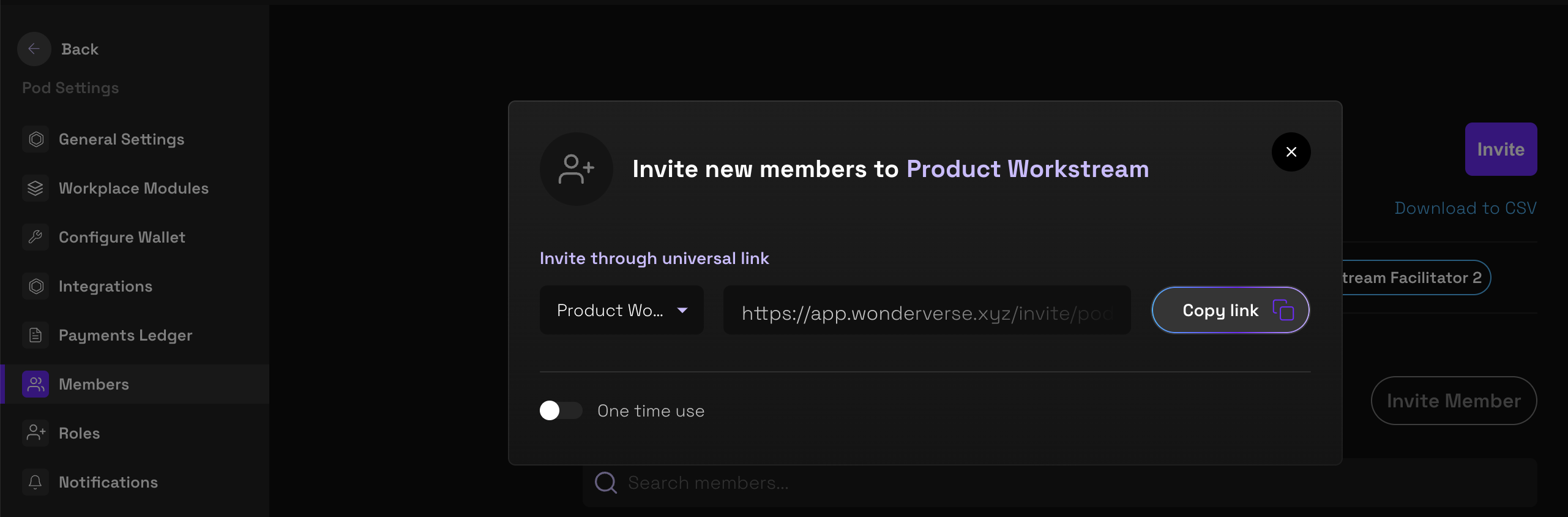The height and width of the screenshot is (517, 1568).
Task: Click the back arrow icon
Action: [34, 49]
